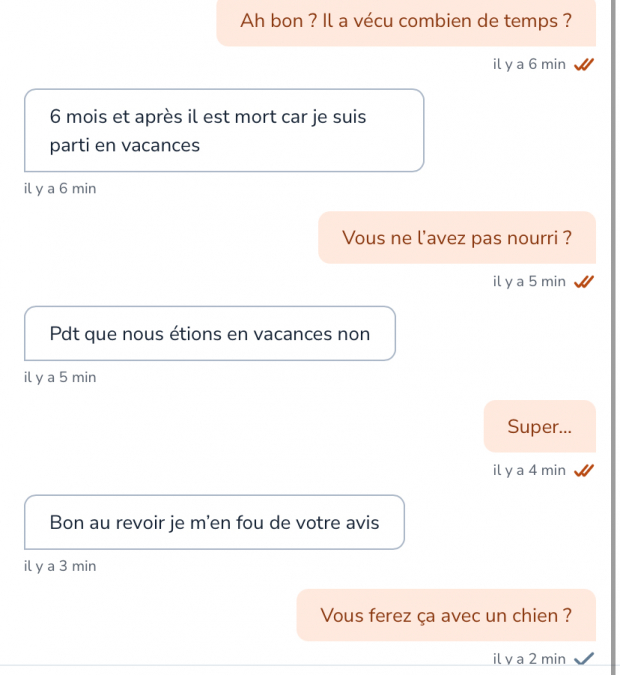Click the "il y a 3 min" timestamp

click(x=60, y=566)
